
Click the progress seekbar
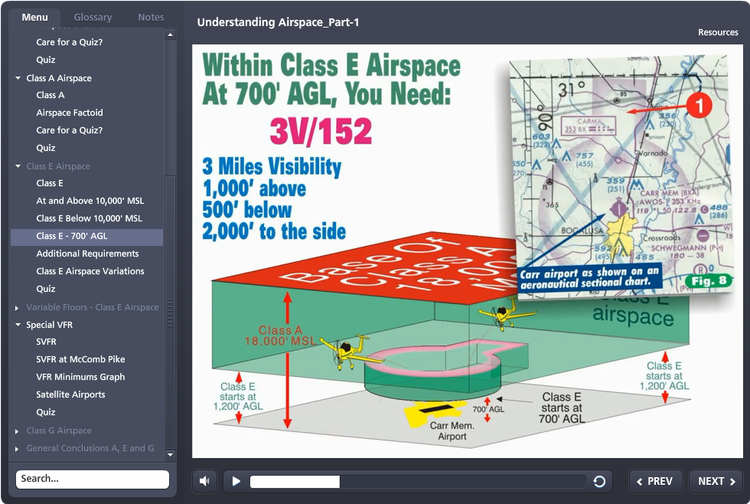tap(418, 481)
